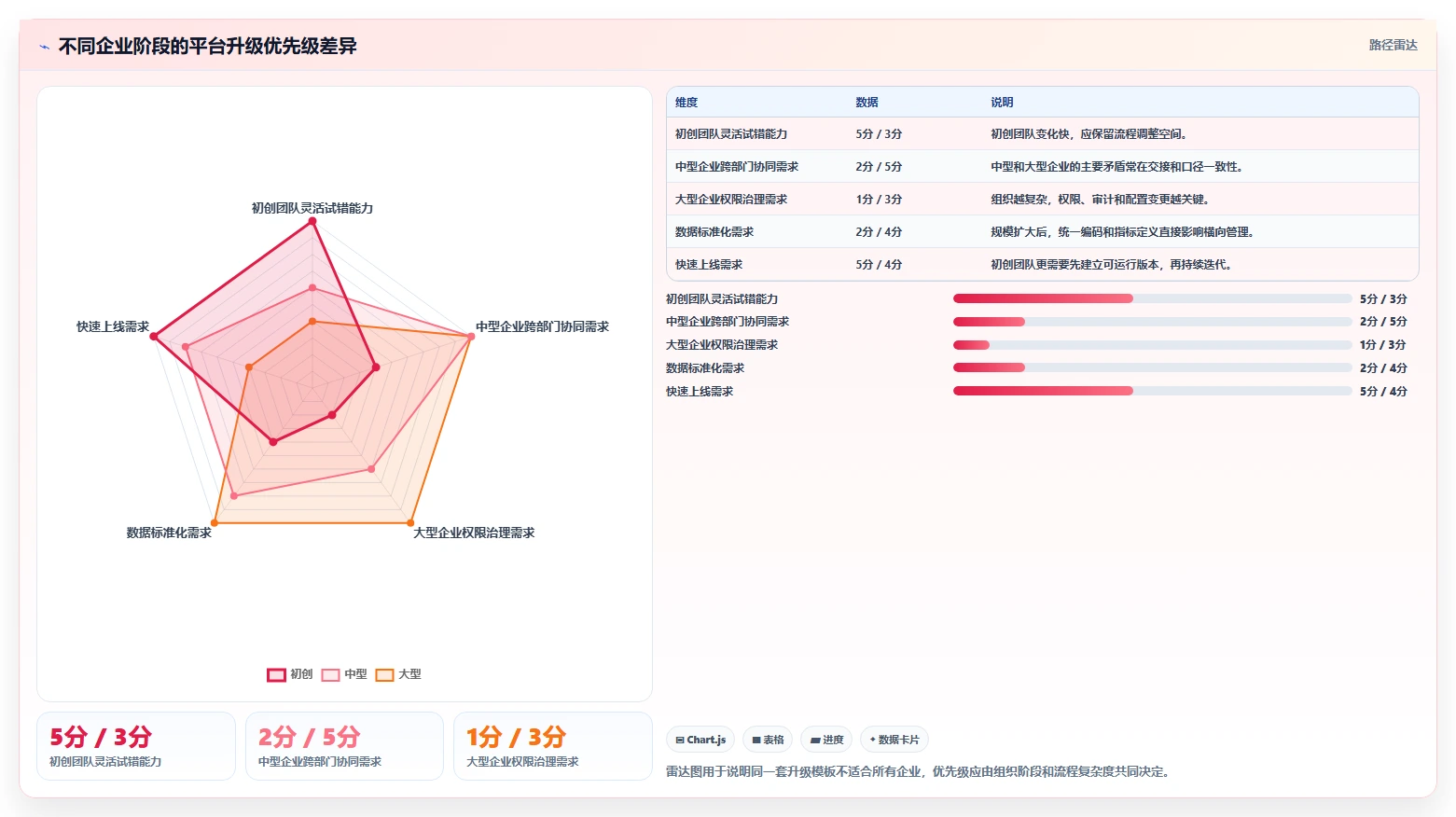Click the table cell 初创团队灵活试错能力

coord(731,134)
